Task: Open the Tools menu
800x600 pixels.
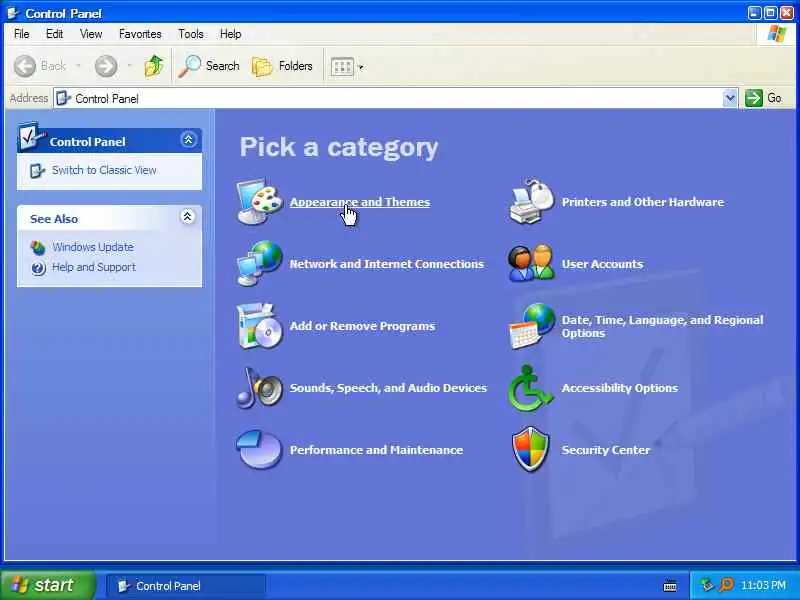Action: coord(191,34)
